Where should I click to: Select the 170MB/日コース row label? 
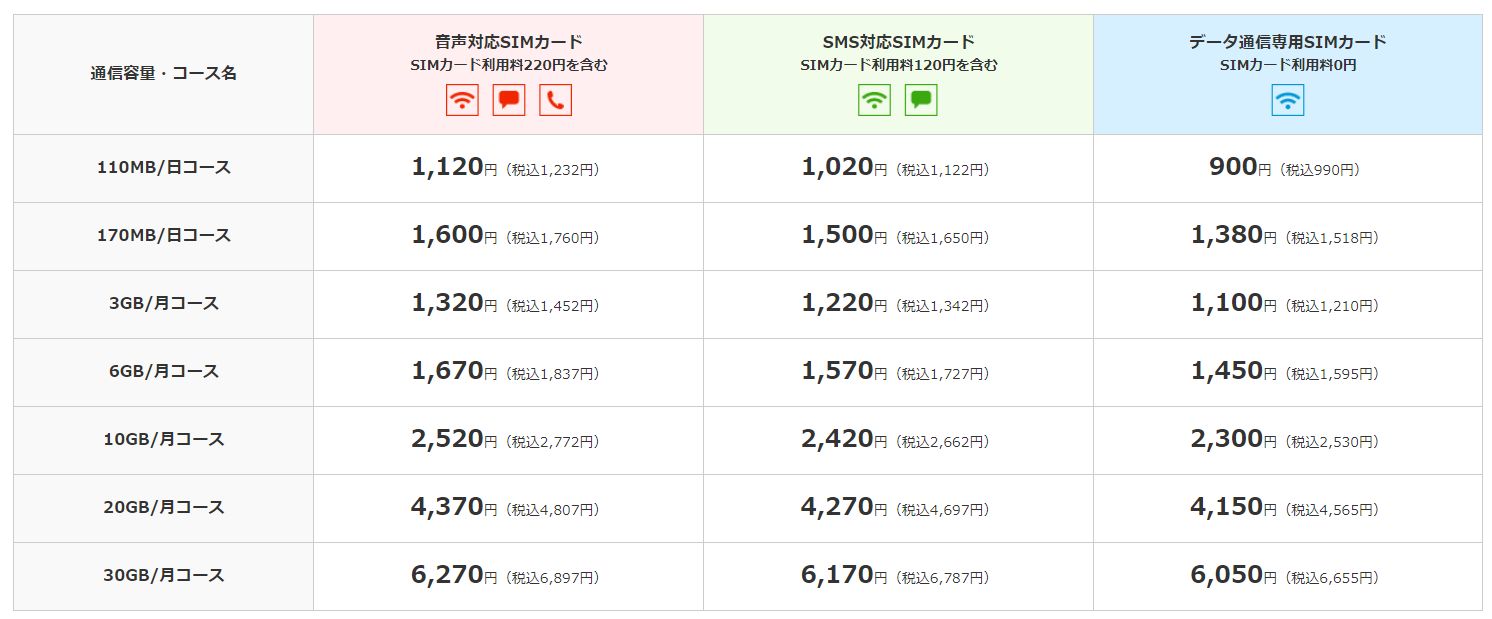tap(164, 236)
